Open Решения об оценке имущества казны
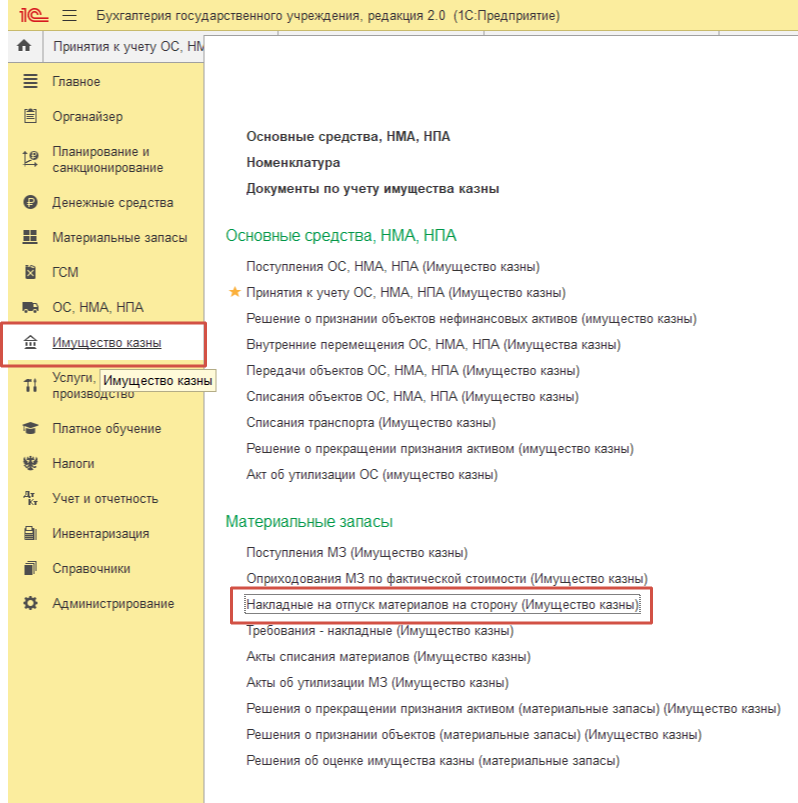This screenshot has width=798, height=803. (x=433, y=760)
